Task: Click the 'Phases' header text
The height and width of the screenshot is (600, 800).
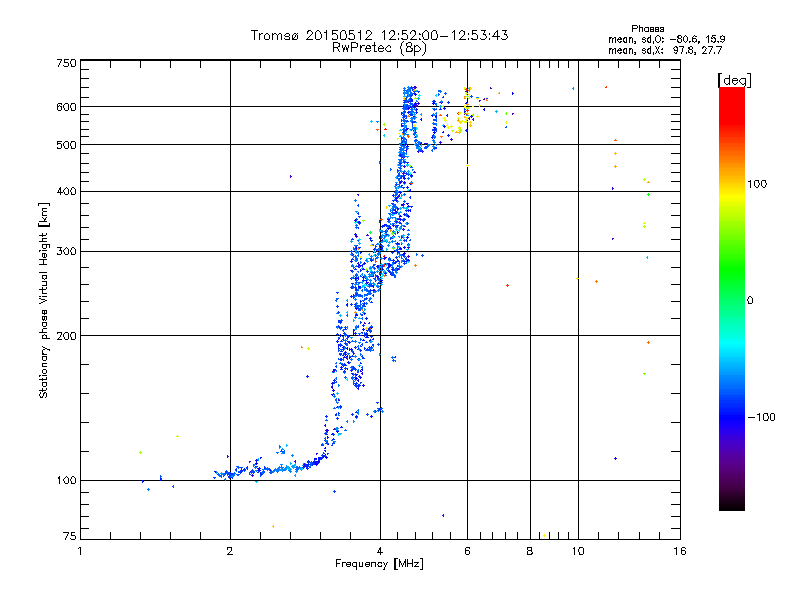Action: tap(647, 29)
